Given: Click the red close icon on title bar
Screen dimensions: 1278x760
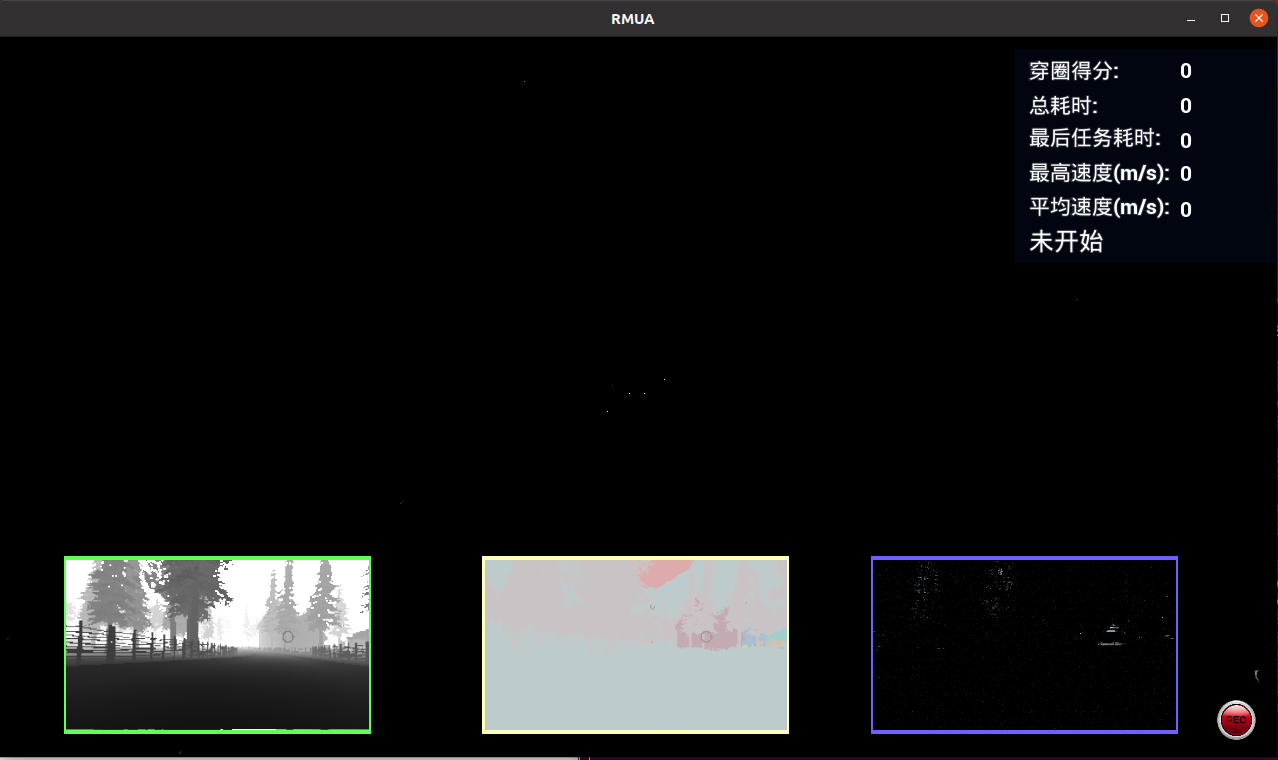Looking at the screenshot, I should pyautogui.click(x=1258, y=17).
